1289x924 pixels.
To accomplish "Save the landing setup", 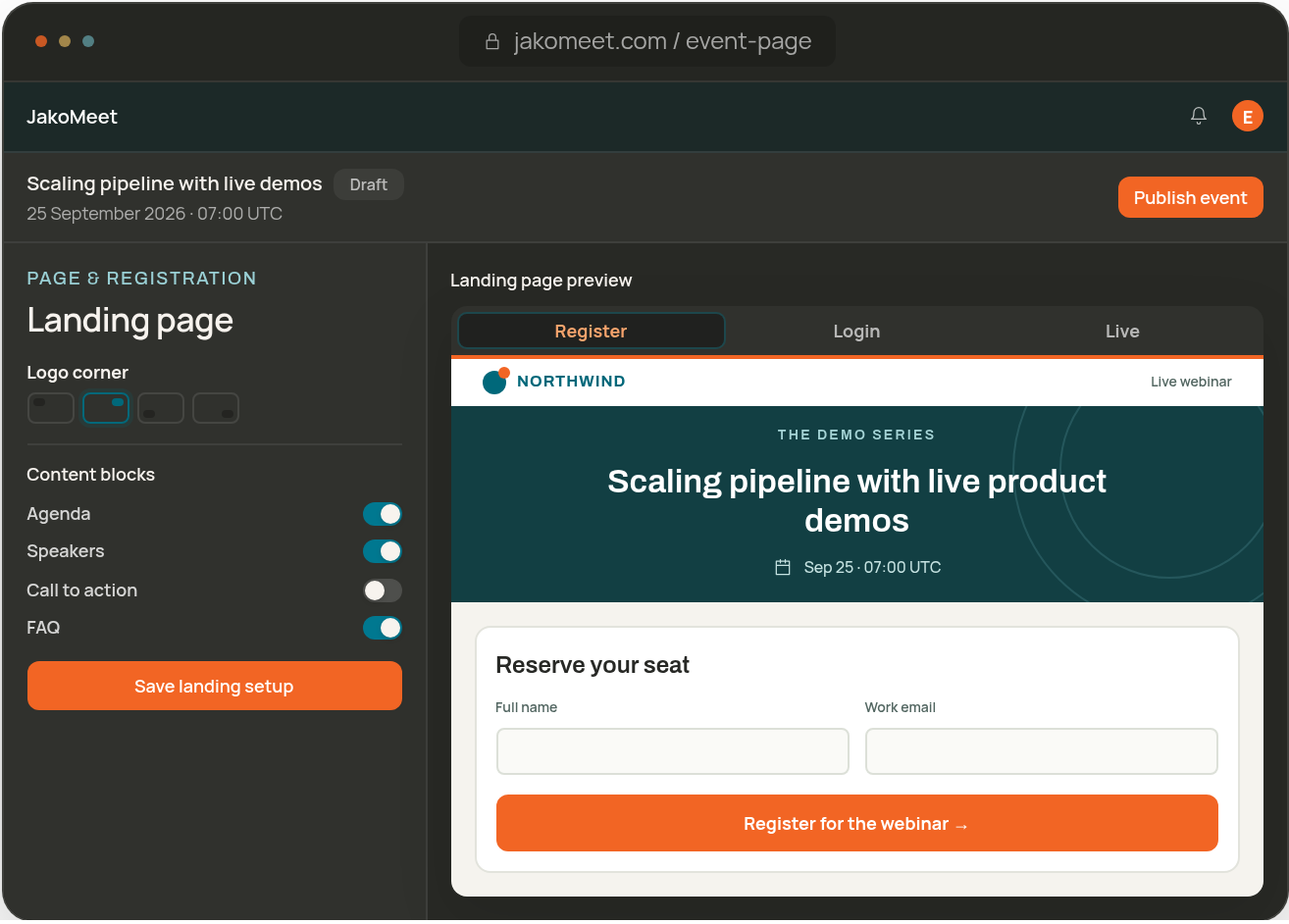I will click(x=215, y=686).
